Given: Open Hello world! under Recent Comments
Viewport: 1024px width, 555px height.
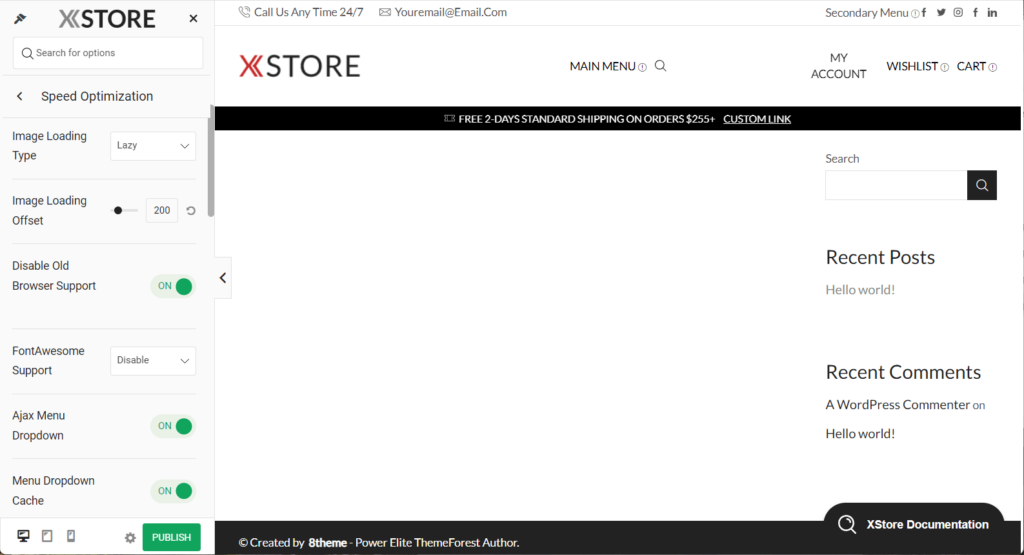Looking at the screenshot, I should coord(860,434).
